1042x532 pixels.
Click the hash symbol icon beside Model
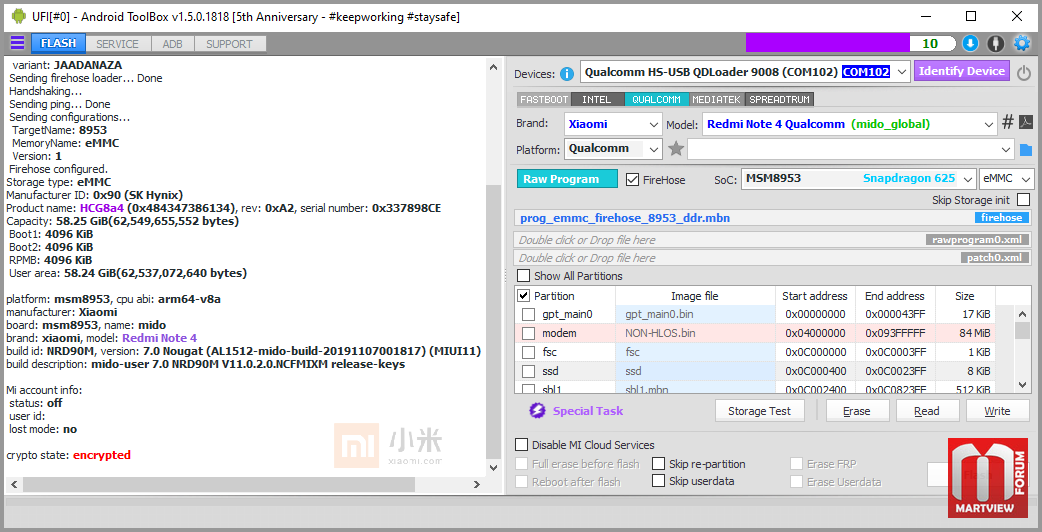click(x=1008, y=122)
